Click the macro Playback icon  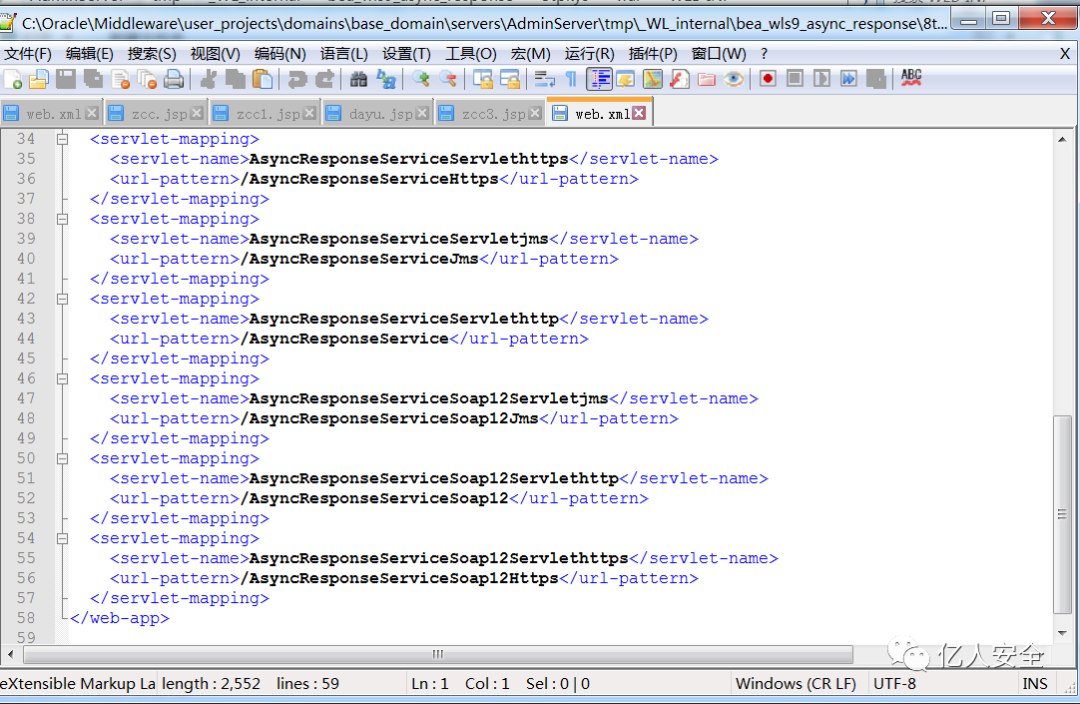point(822,79)
